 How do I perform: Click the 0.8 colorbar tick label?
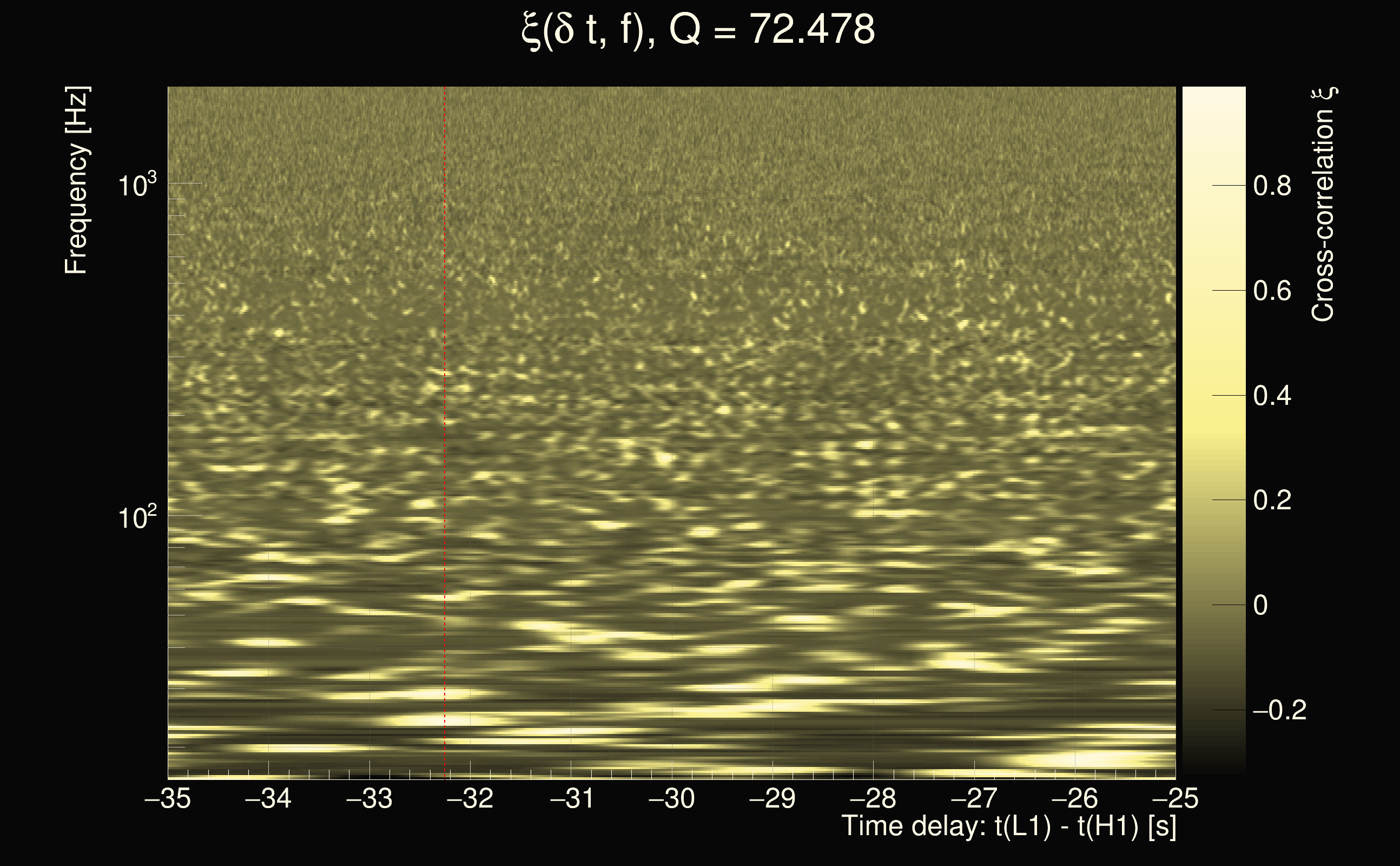point(1272,186)
